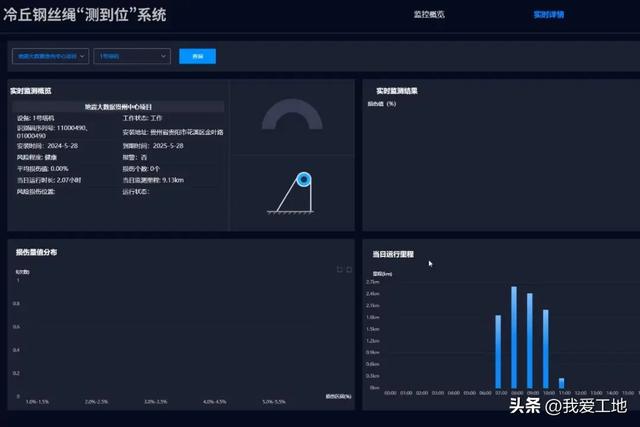This screenshot has width=640, height=427.
Task: Click the semicircle gauge in the overview panel
Action: 292,114
